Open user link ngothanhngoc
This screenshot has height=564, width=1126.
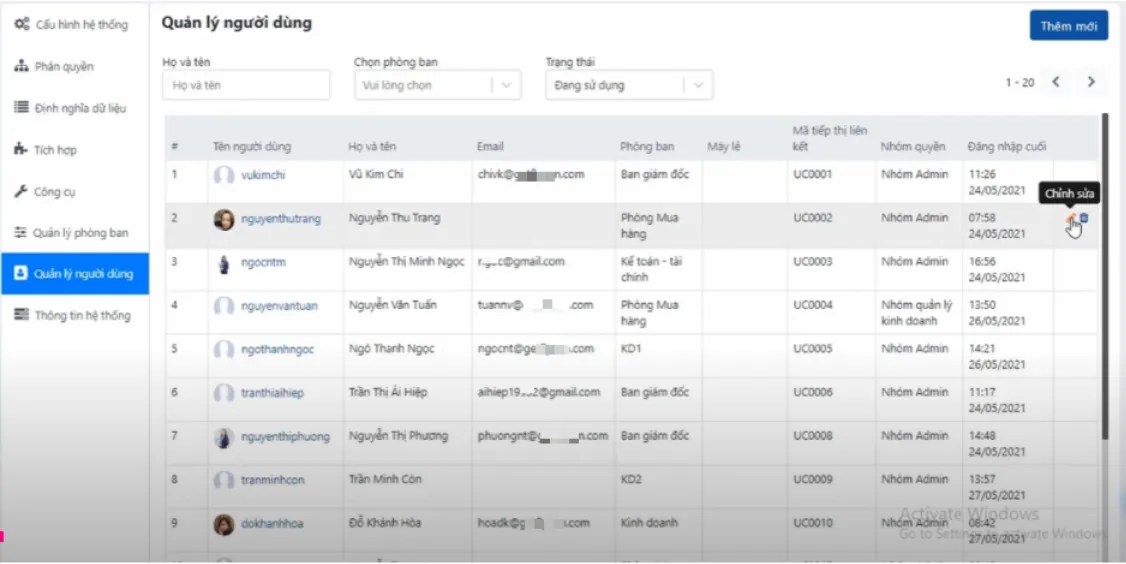coord(277,349)
